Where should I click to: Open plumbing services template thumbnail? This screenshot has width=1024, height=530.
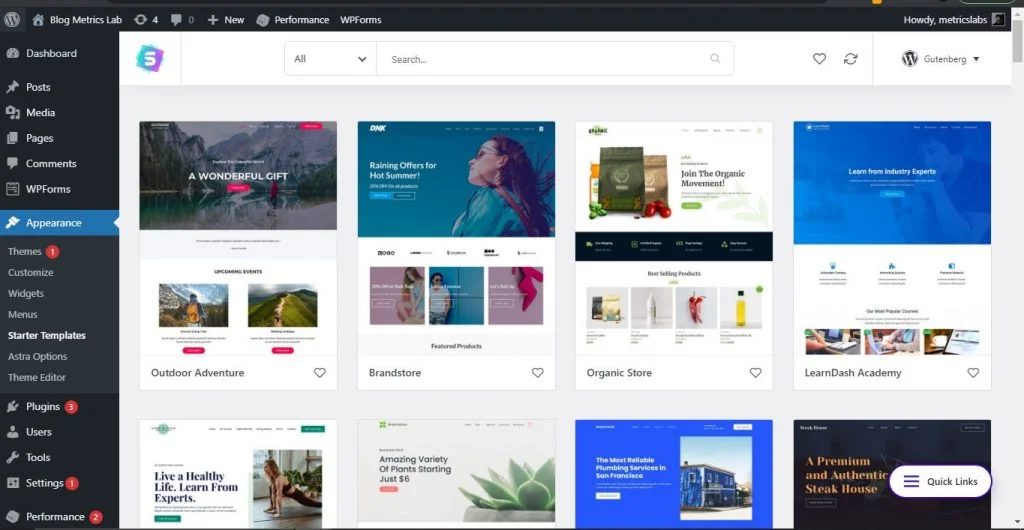point(674,474)
